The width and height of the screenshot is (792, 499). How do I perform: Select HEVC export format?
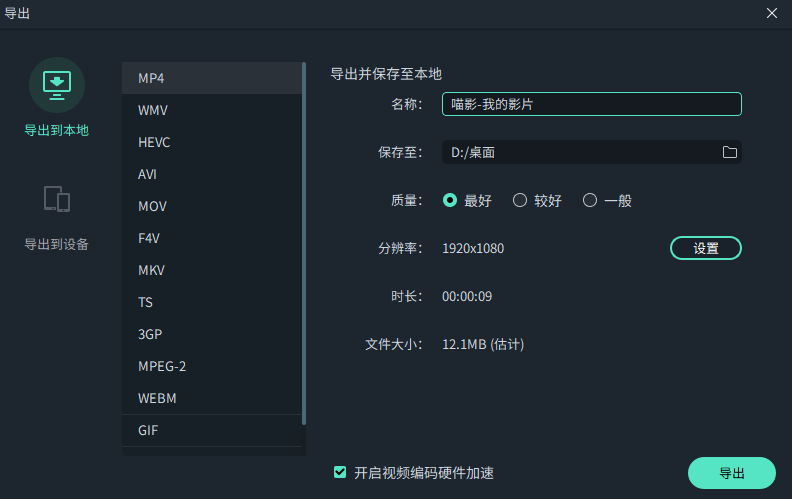click(212, 142)
